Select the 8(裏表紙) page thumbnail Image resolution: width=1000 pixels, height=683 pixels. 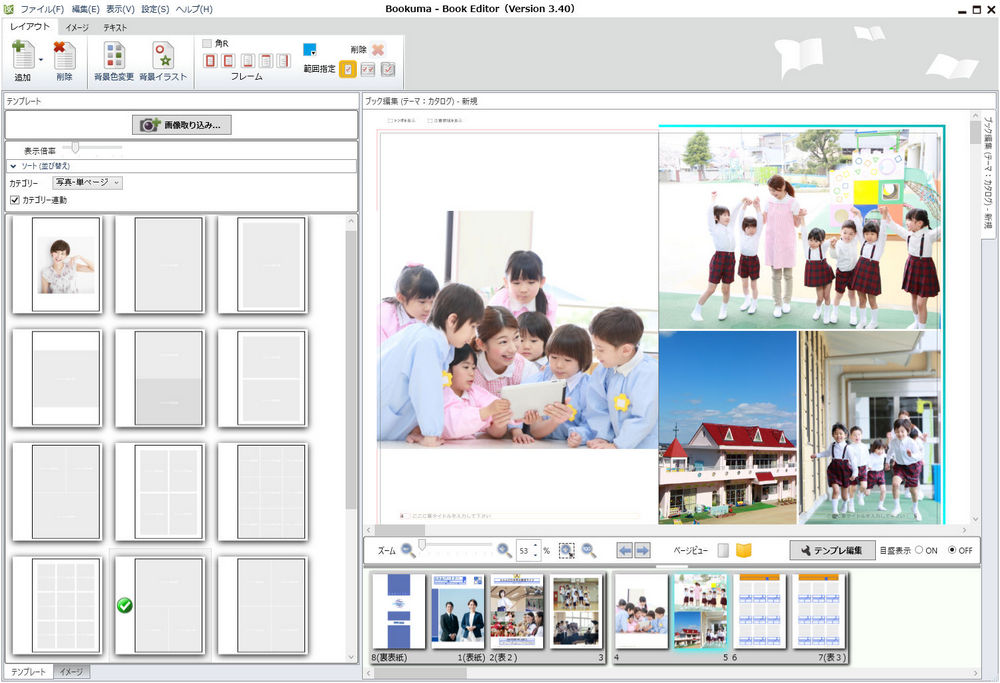[x=398, y=611]
